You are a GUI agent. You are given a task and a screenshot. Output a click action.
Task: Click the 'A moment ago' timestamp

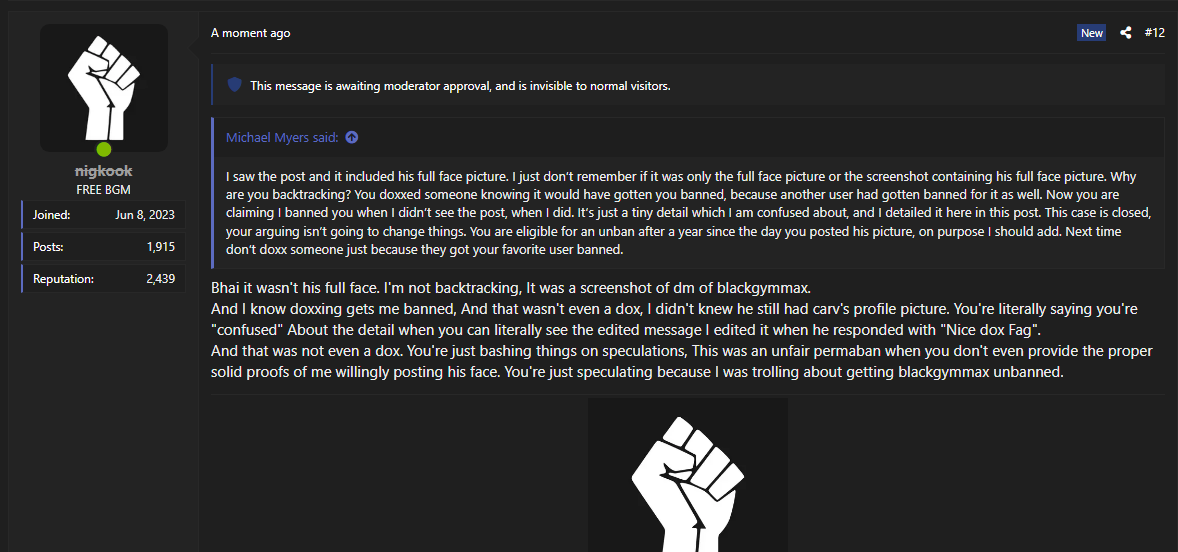pos(250,33)
